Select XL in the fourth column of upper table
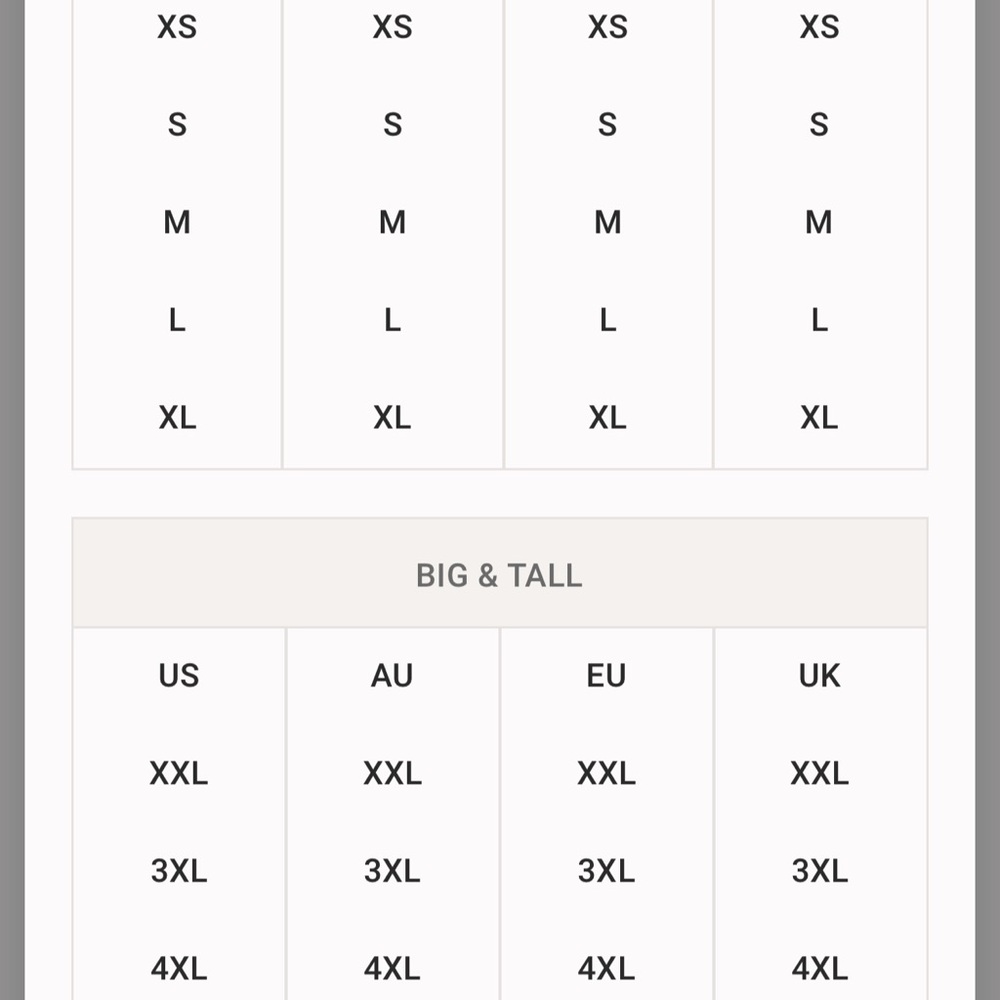Screen dimensions: 1000x1000 820,417
